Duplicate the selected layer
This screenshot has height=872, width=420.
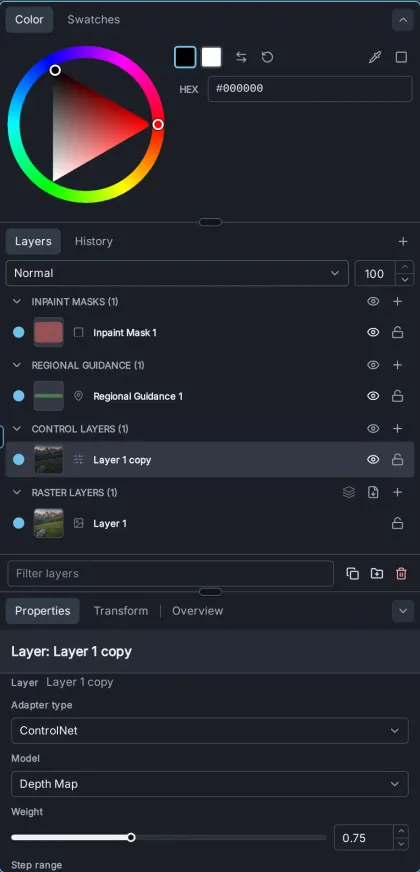353,573
